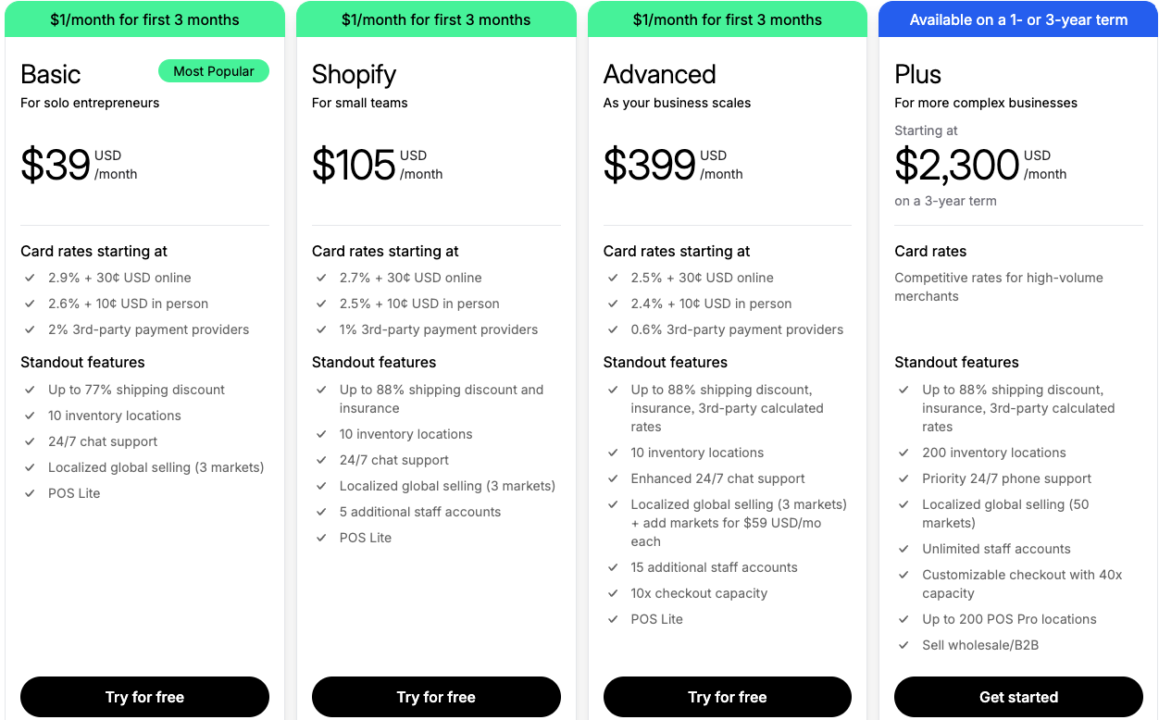This screenshot has height=720, width=1159.
Task: Click the checkmark beside "Priority 24/7 phone support"
Action: pyautogui.click(x=904, y=479)
